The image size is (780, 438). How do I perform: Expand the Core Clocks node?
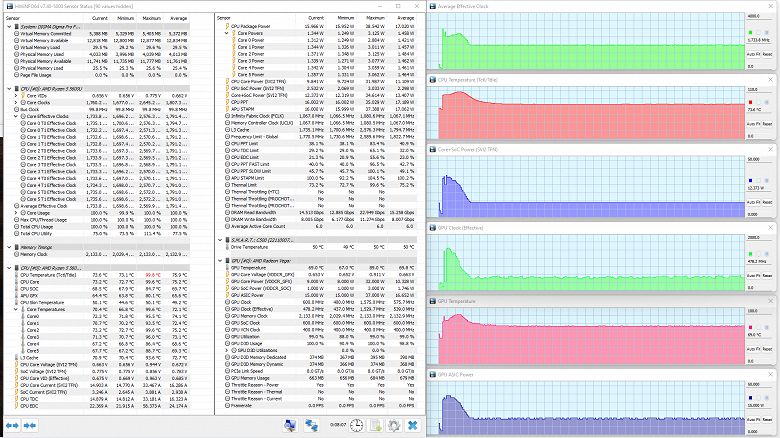[x=16, y=103]
